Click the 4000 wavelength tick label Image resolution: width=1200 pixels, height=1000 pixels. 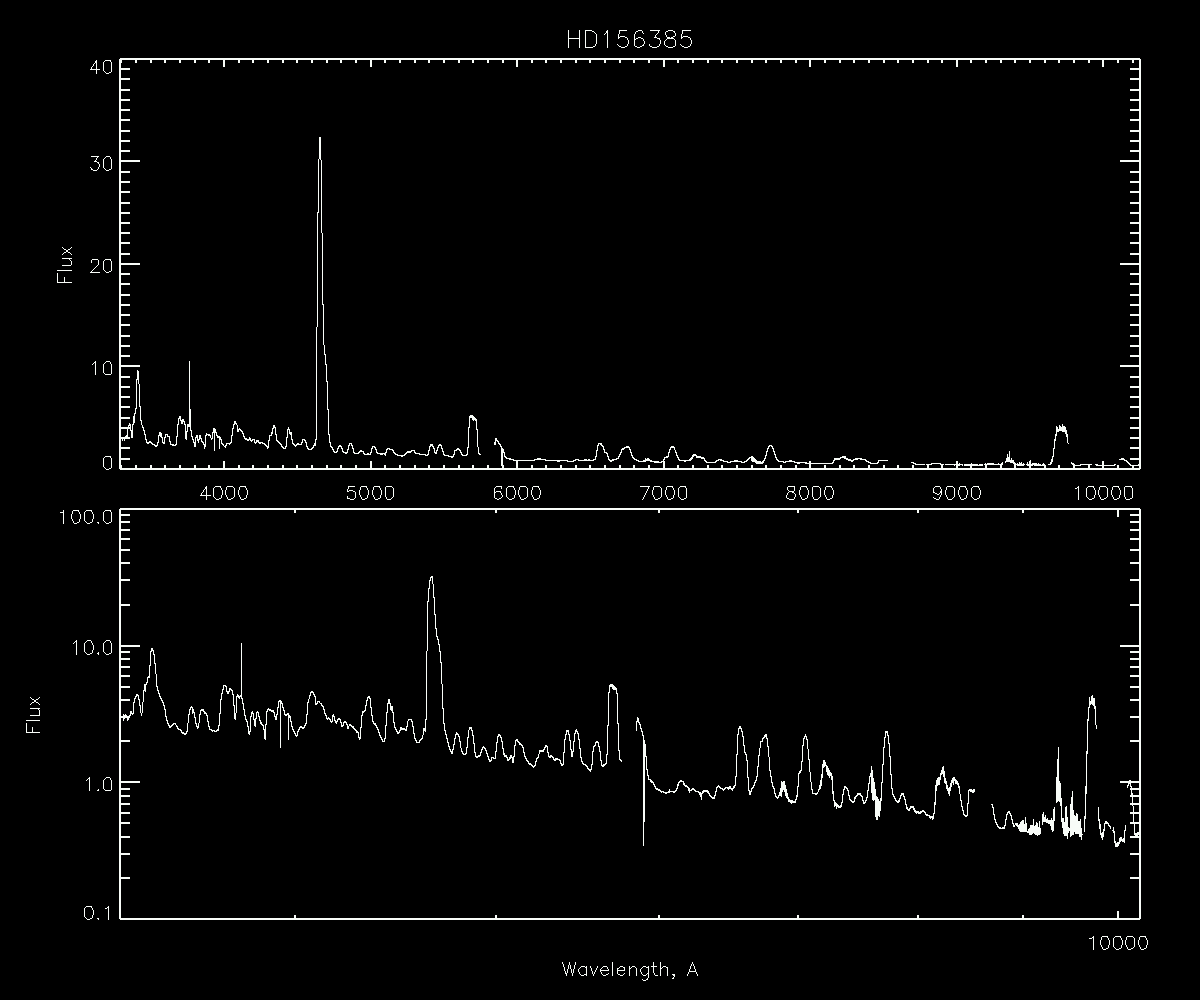[223, 492]
